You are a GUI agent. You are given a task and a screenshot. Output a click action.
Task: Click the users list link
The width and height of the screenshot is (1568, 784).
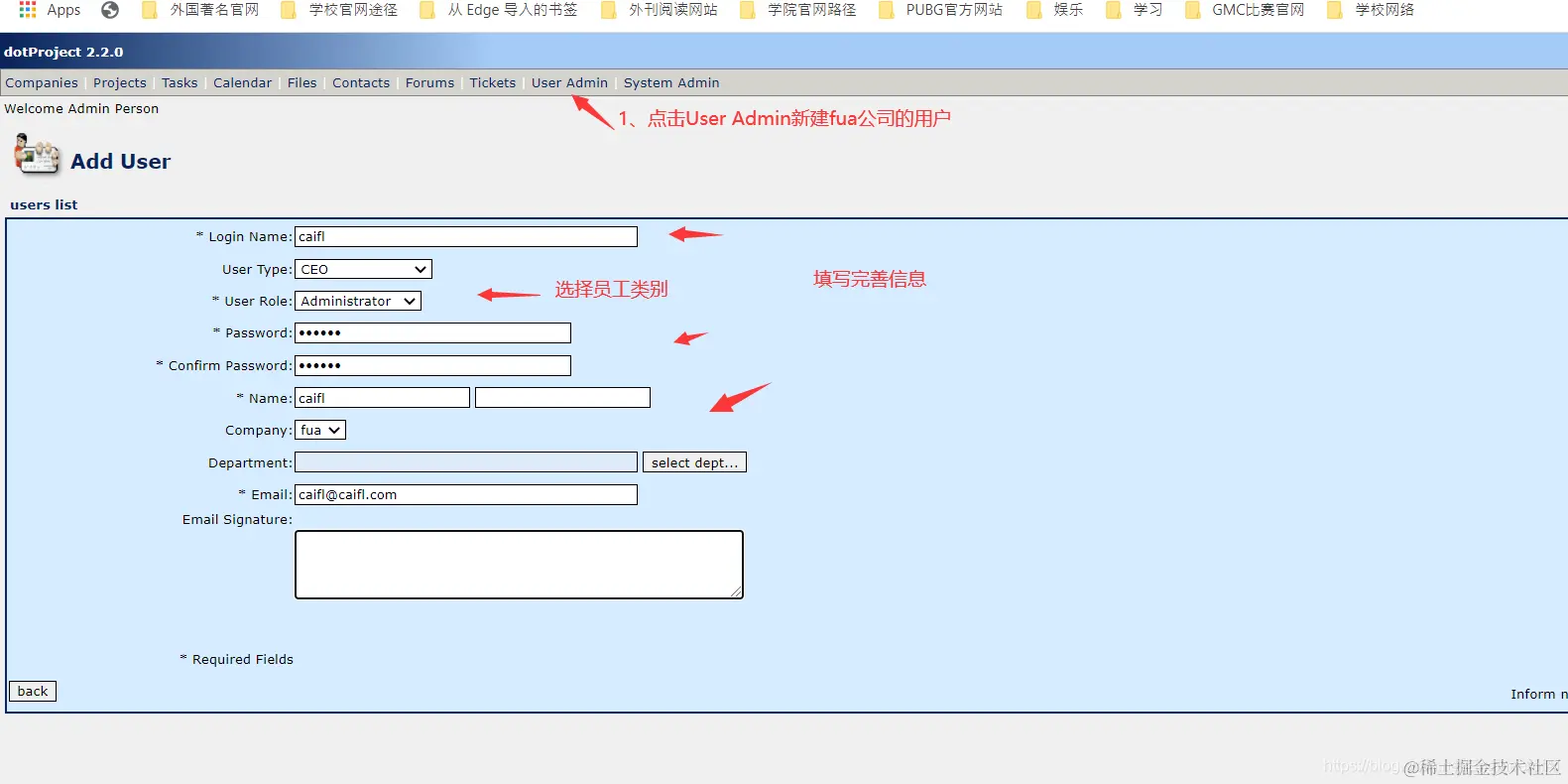pyautogui.click(x=44, y=205)
